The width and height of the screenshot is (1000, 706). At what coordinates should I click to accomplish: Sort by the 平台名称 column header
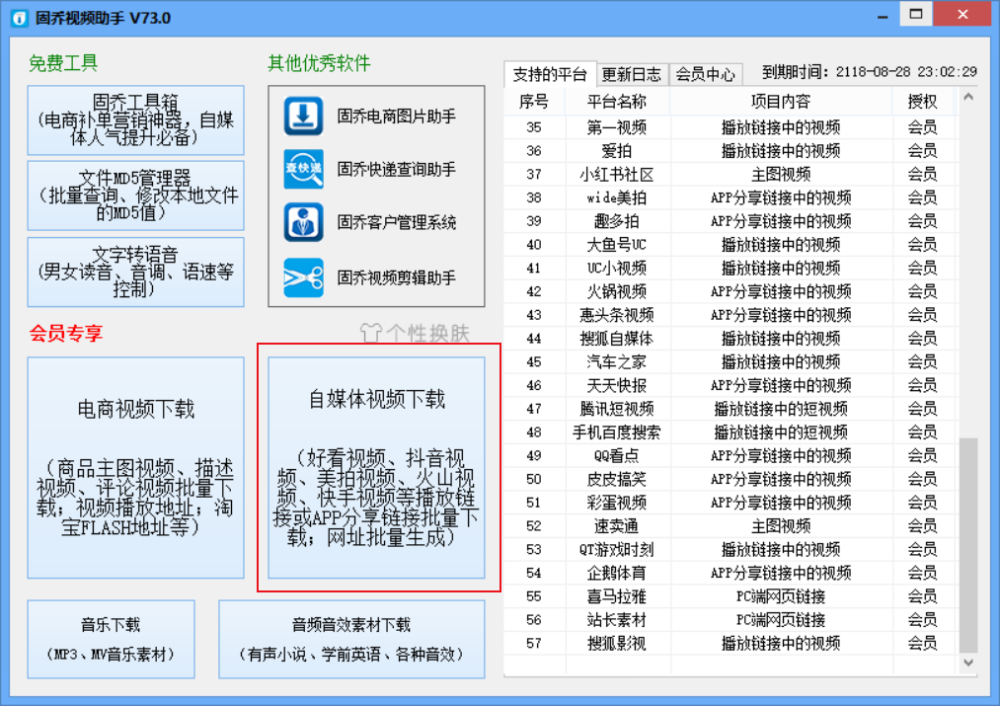coord(617,101)
